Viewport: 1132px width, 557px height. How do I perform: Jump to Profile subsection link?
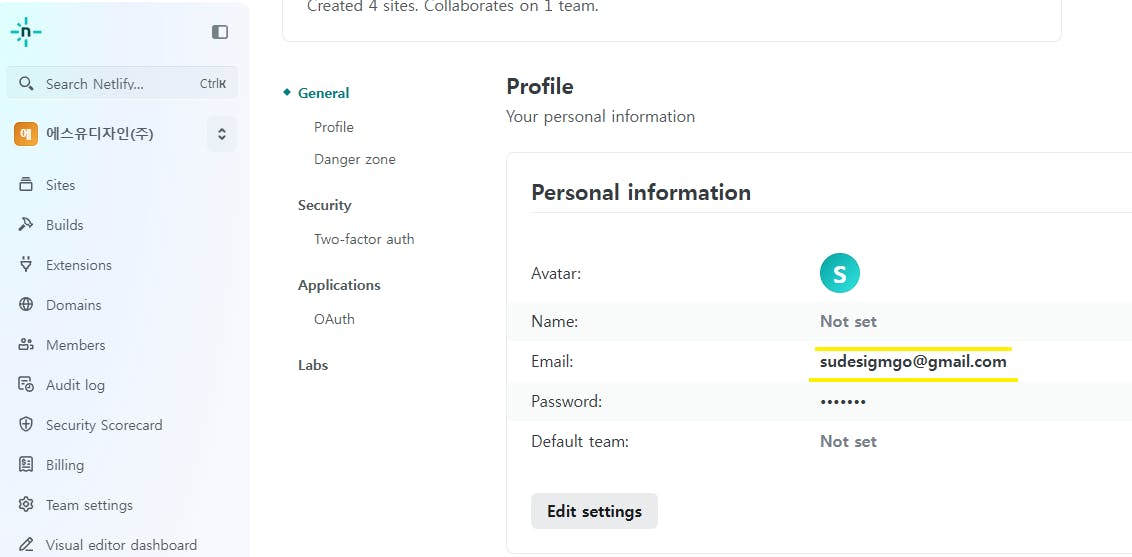click(x=334, y=127)
